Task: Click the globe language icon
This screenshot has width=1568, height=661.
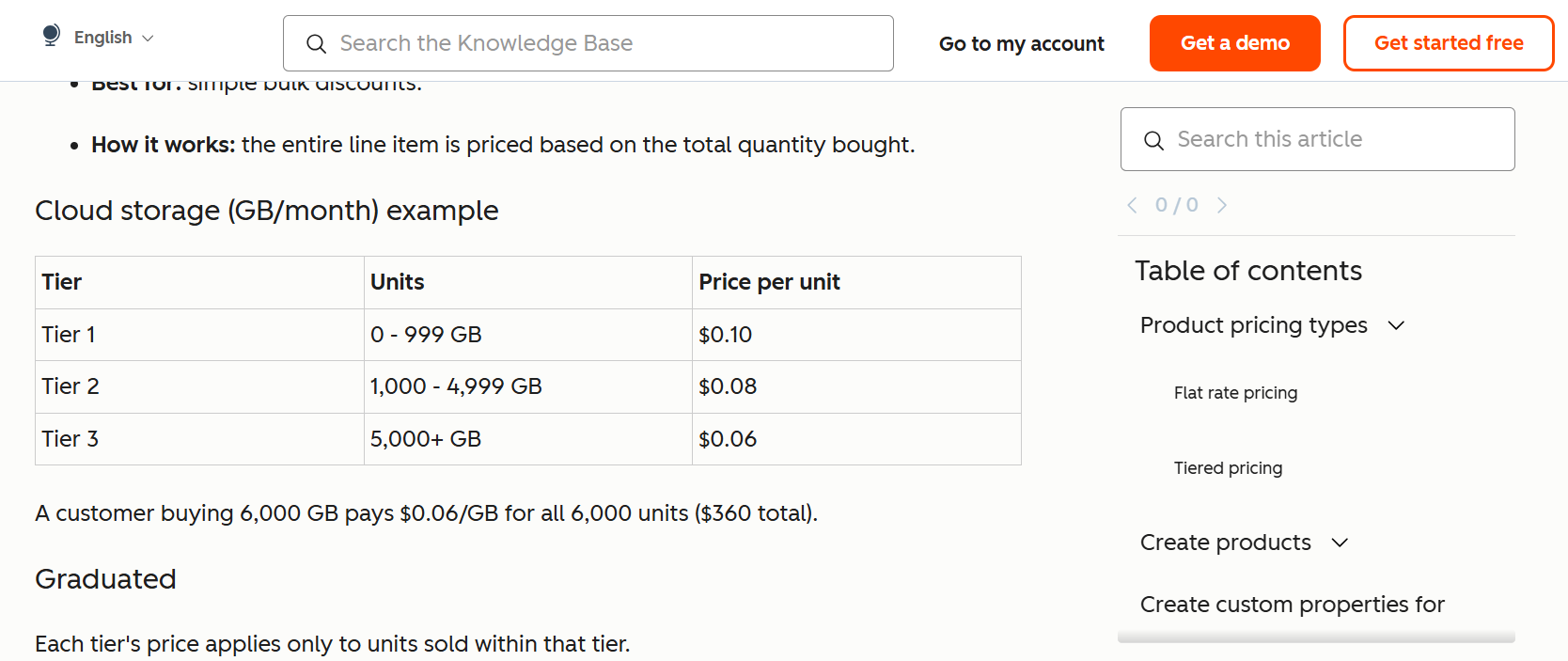Action: coord(52,36)
